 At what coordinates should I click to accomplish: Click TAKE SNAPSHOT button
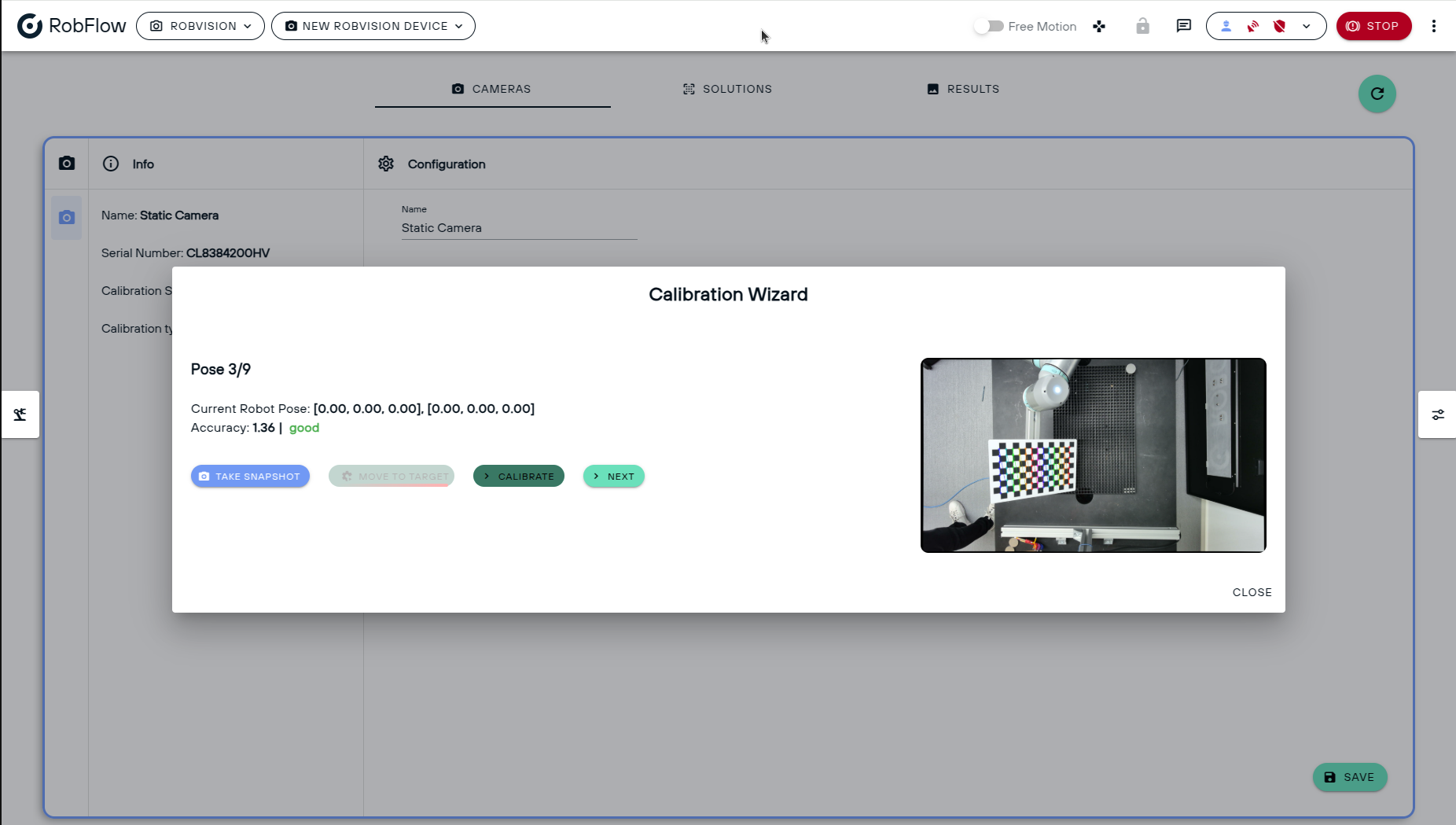(x=250, y=477)
